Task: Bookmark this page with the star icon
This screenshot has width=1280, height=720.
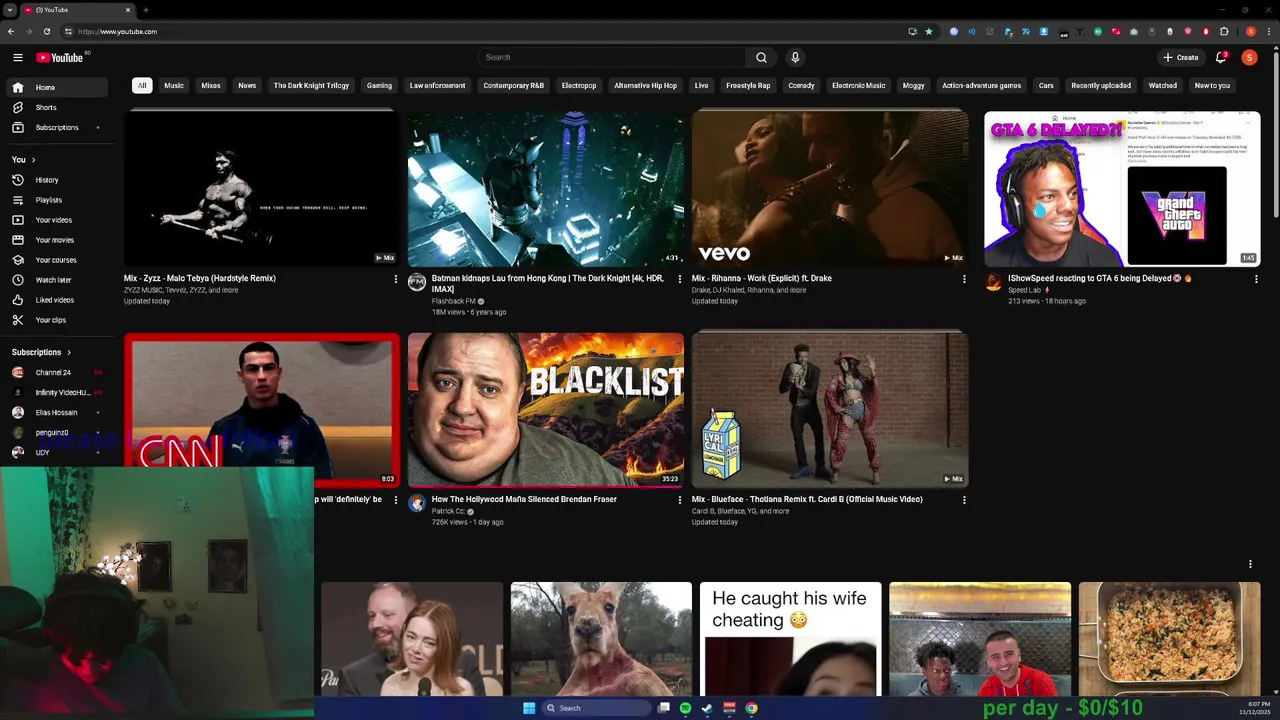Action: pyautogui.click(x=928, y=31)
